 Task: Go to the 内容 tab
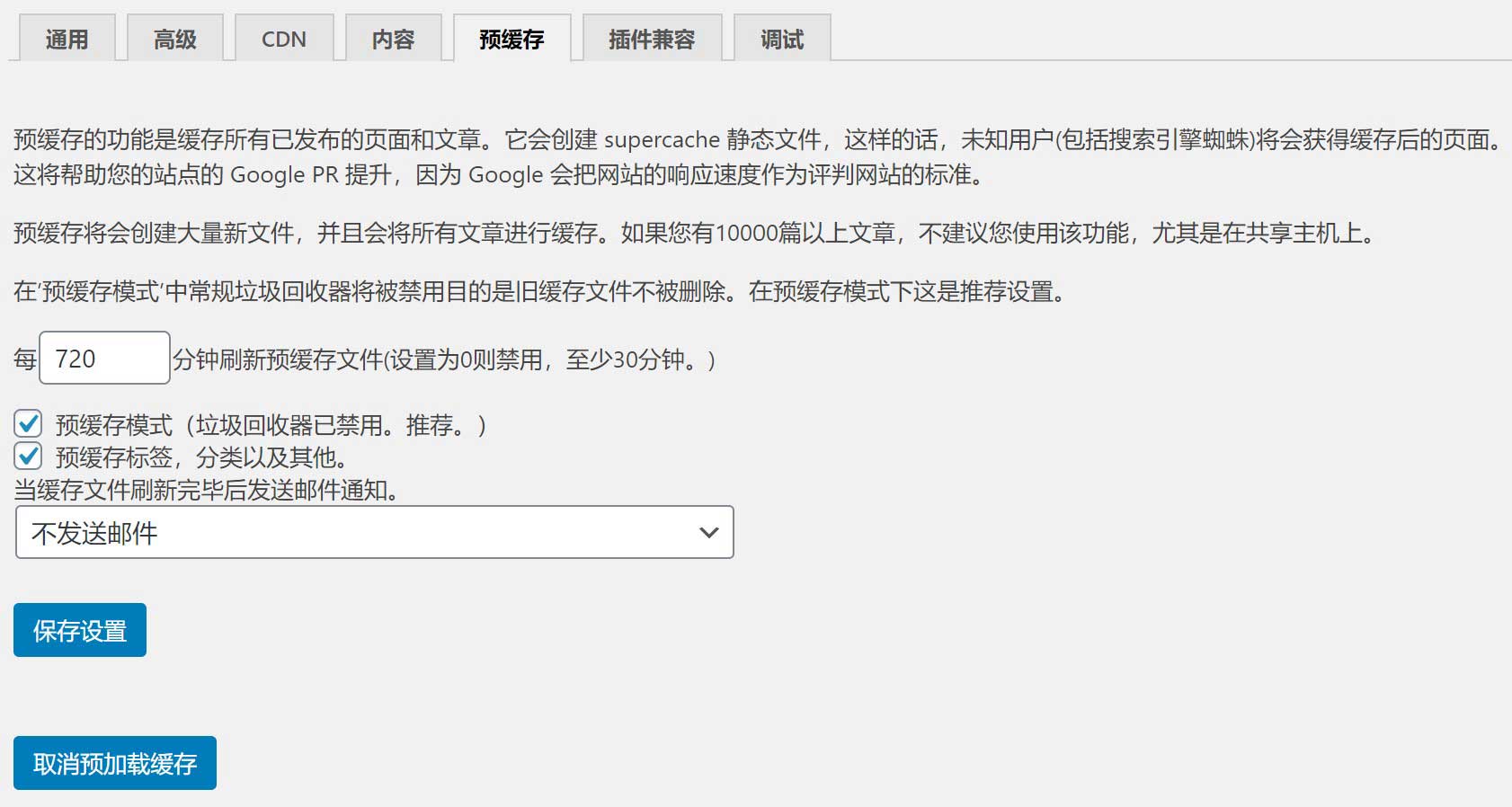pyautogui.click(x=393, y=40)
